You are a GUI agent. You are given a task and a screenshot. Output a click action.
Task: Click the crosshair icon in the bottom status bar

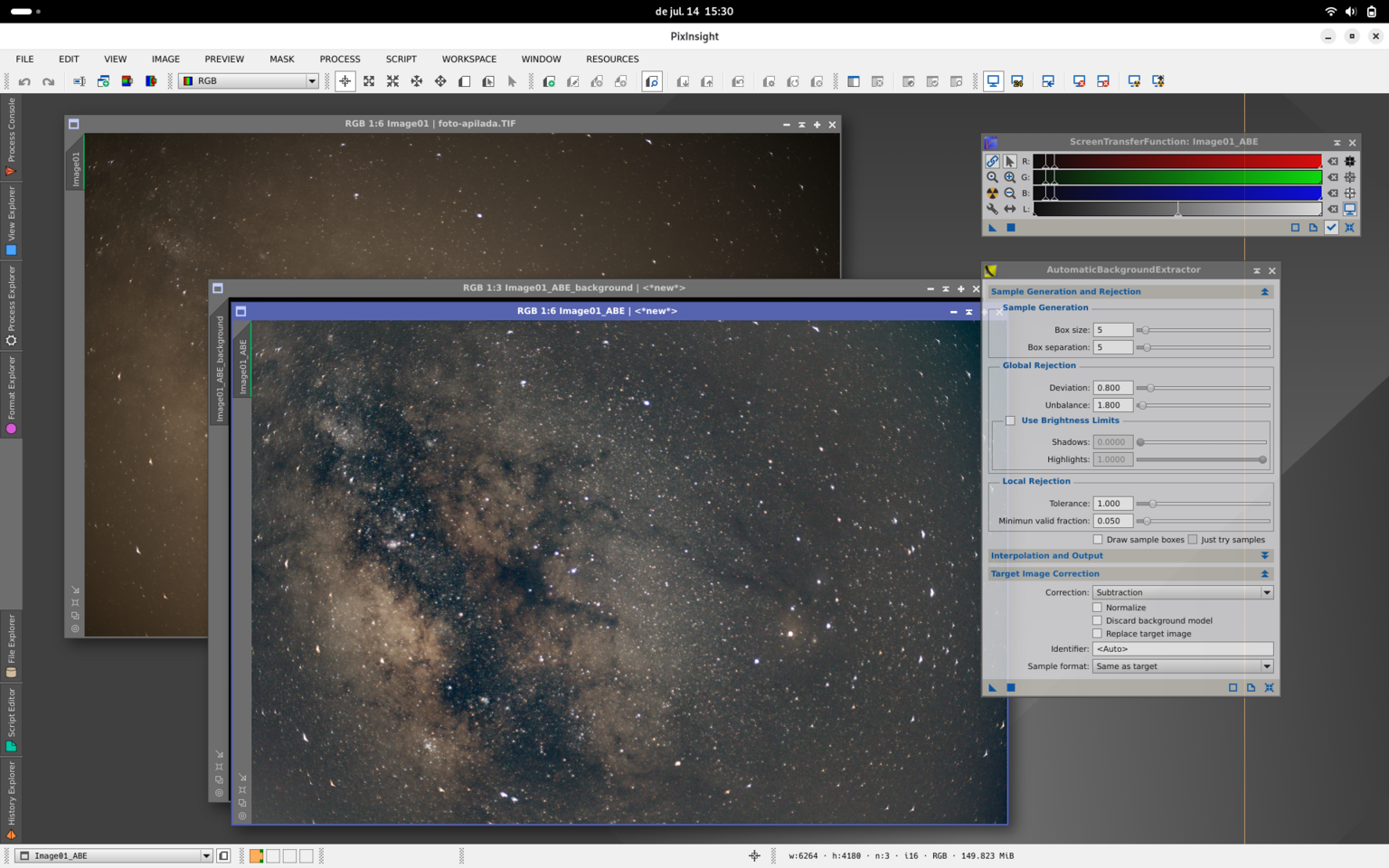(x=754, y=855)
